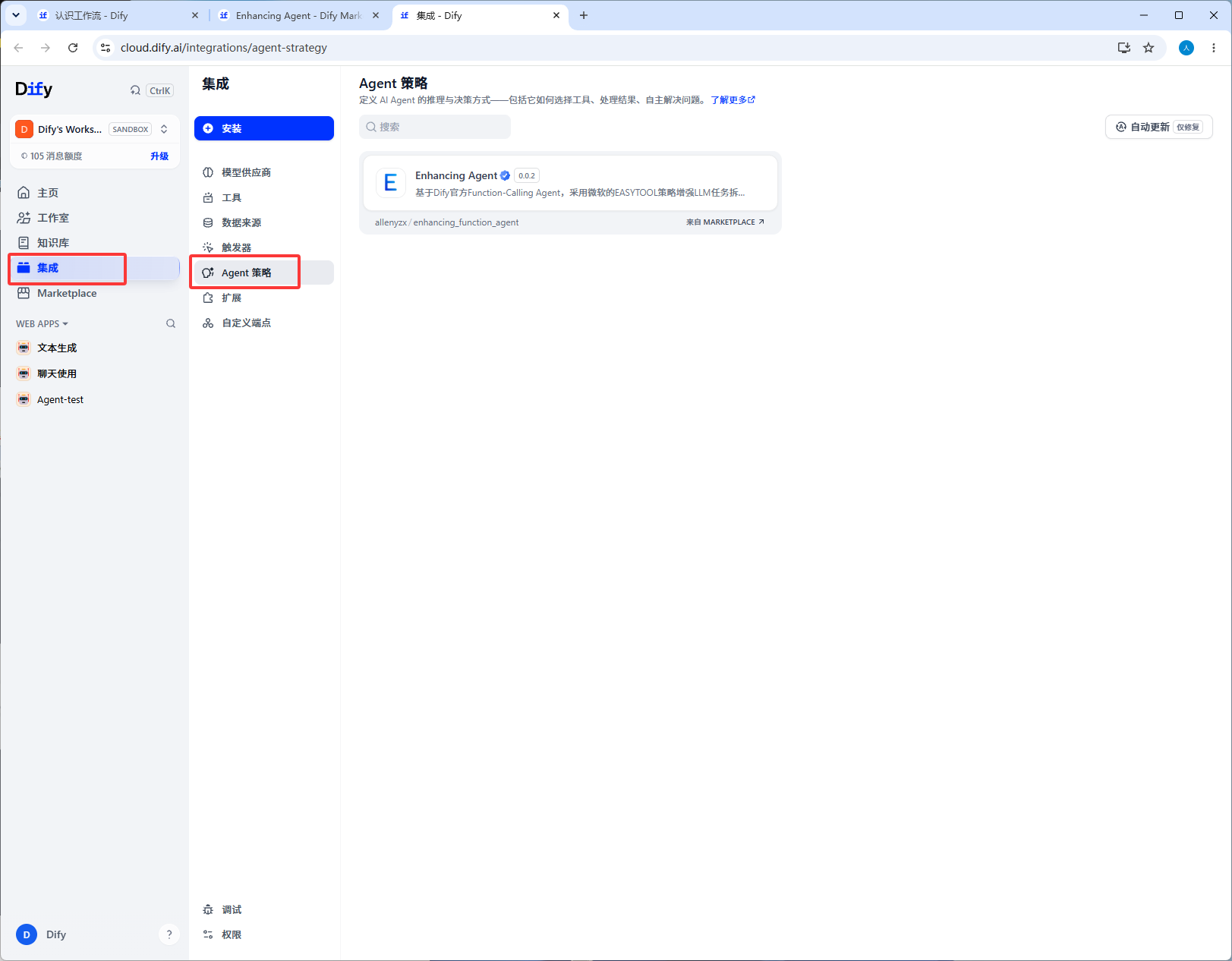
Task: Open the 来自 MARKETPLACE link on the card
Action: pos(725,222)
